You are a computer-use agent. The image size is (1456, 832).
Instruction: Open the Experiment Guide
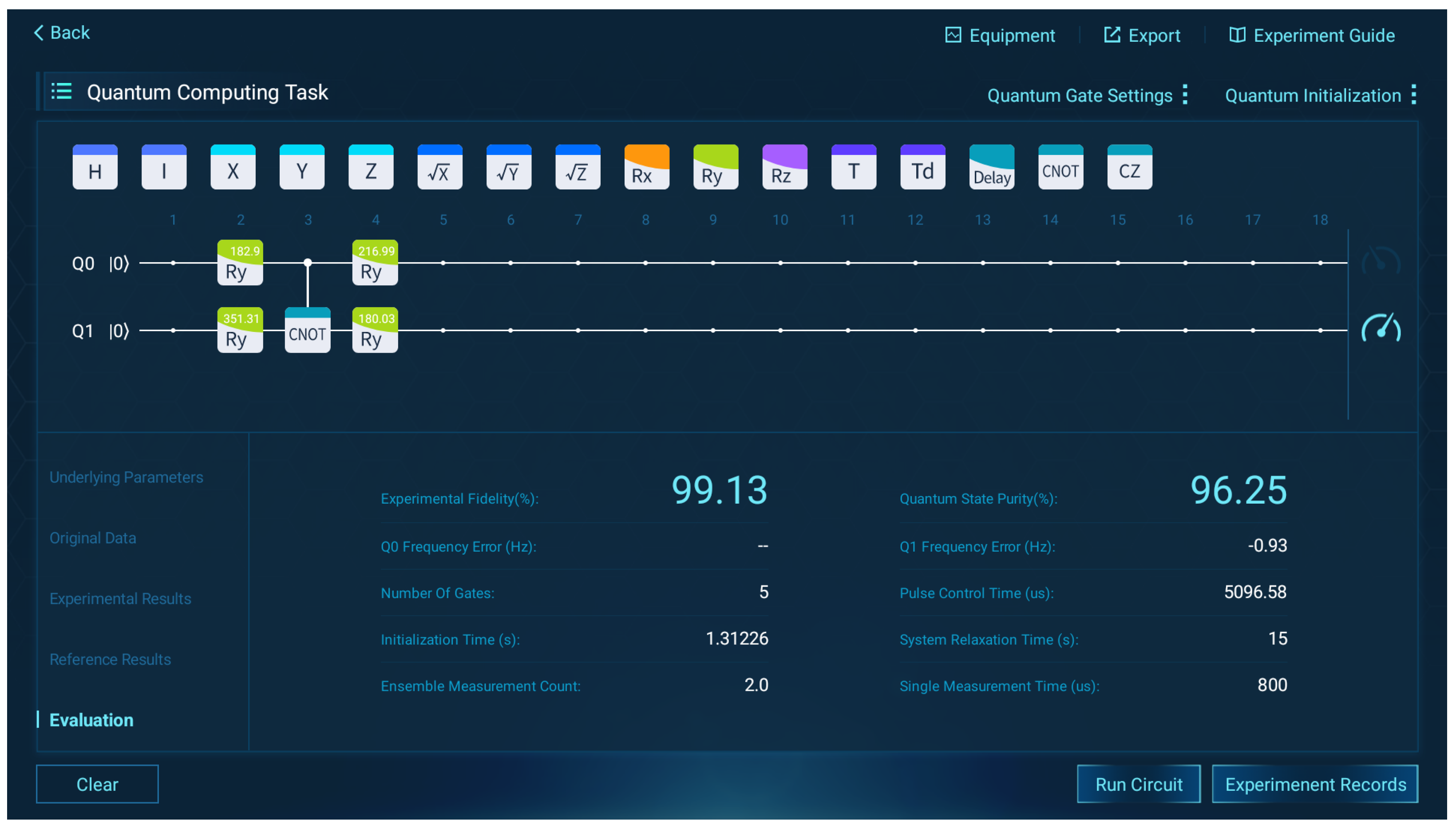(x=1311, y=35)
